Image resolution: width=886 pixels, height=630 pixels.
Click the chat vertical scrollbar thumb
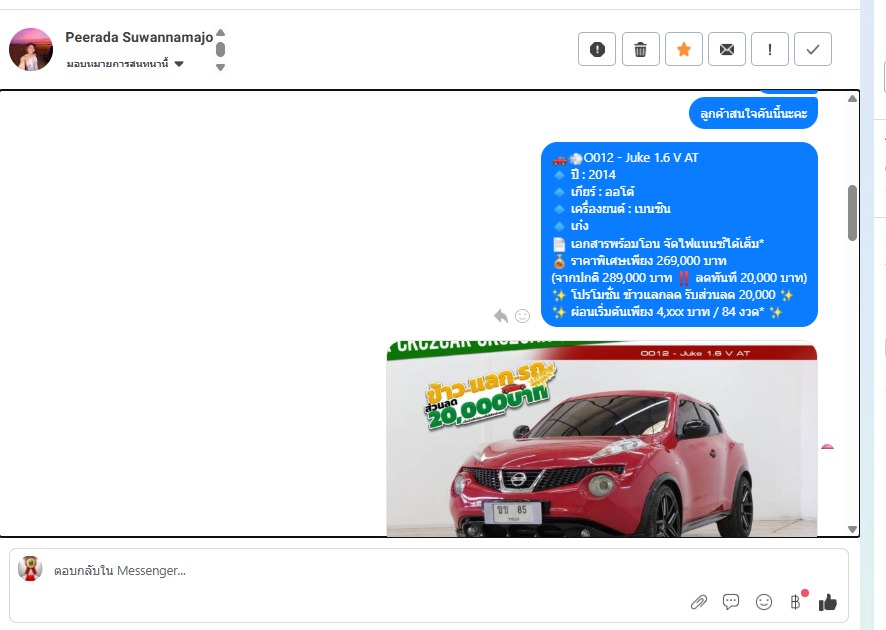(x=852, y=213)
